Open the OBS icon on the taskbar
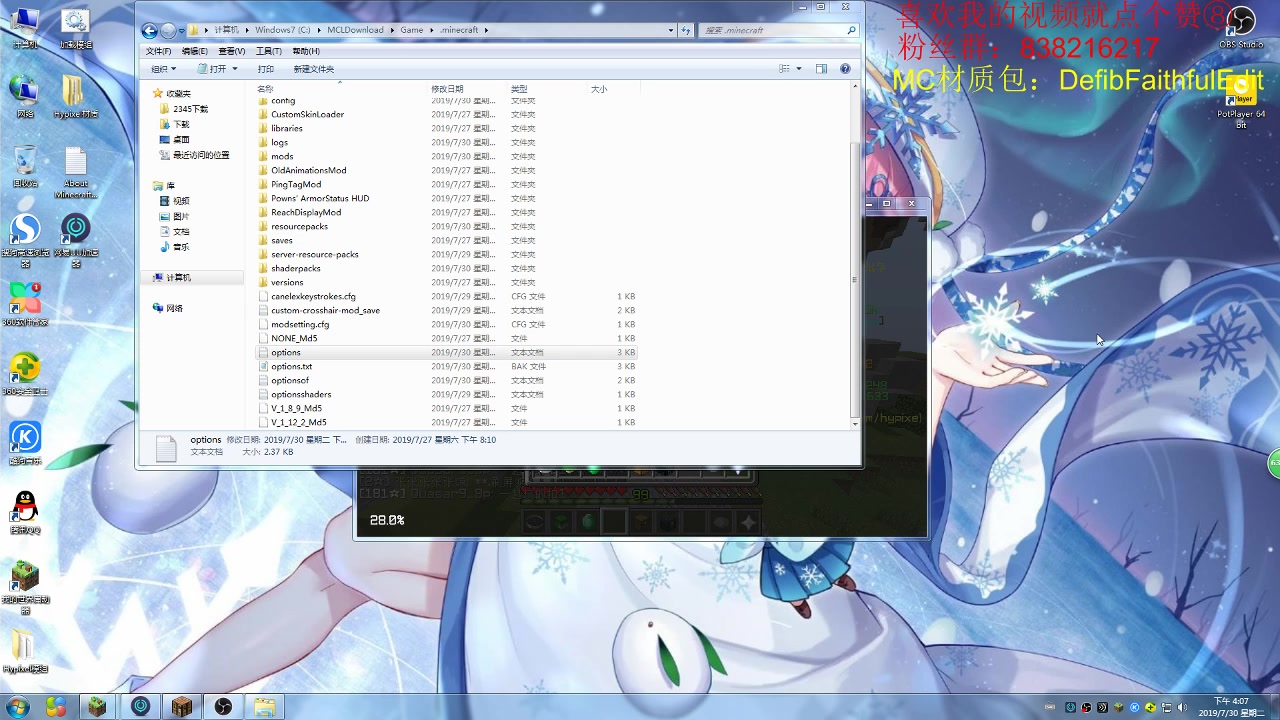The image size is (1280, 720). (223, 707)
